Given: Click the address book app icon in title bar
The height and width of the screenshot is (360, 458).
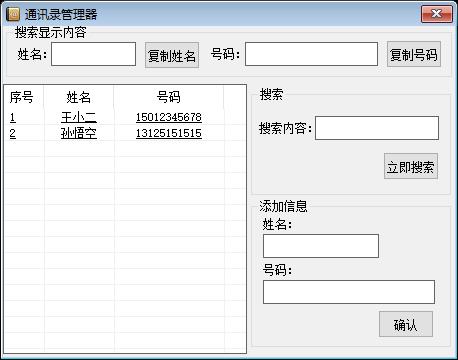Looking at the screenshot, I should point(13,14).
